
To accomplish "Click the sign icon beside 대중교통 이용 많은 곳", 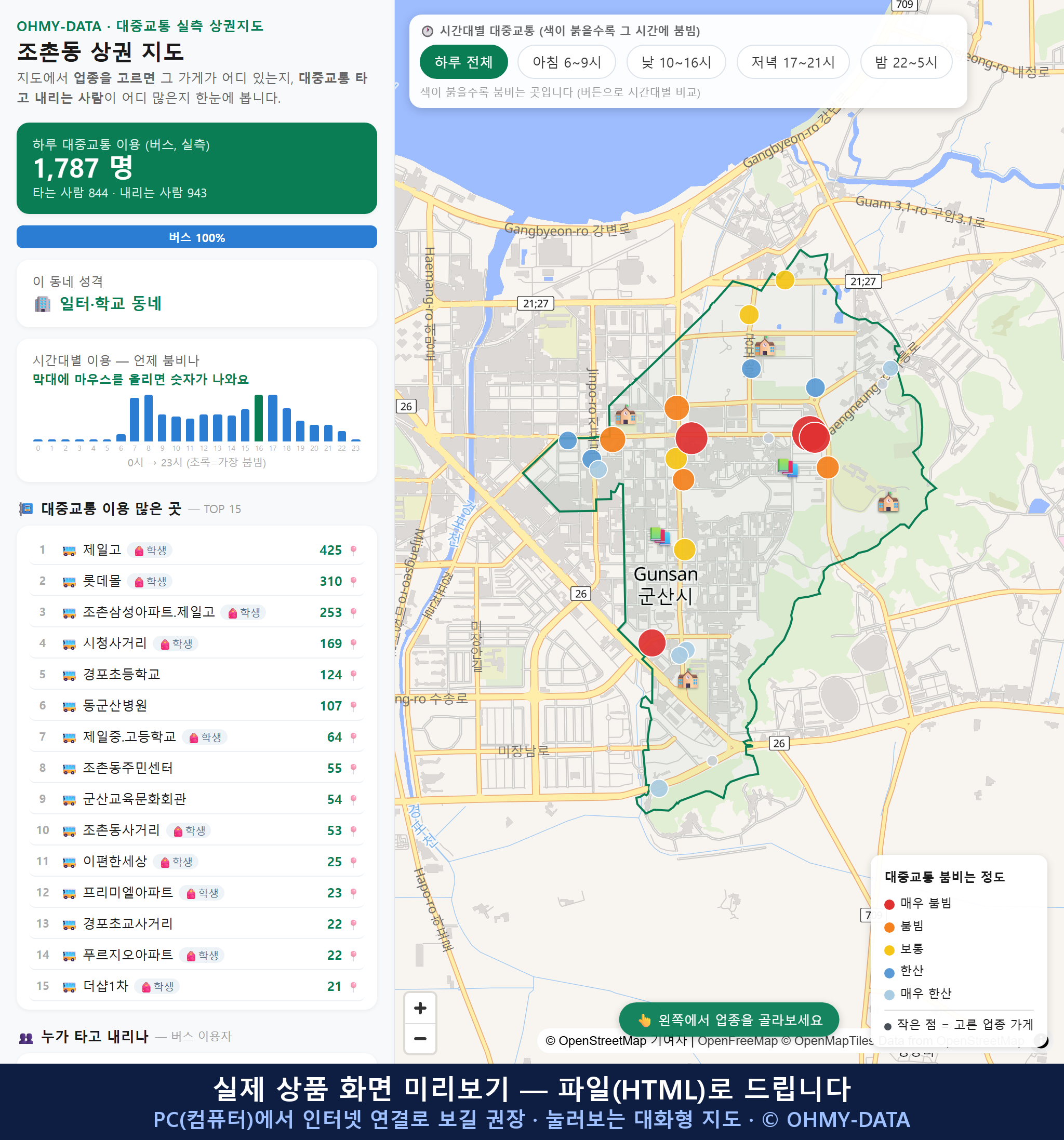I will click(26, 508).
